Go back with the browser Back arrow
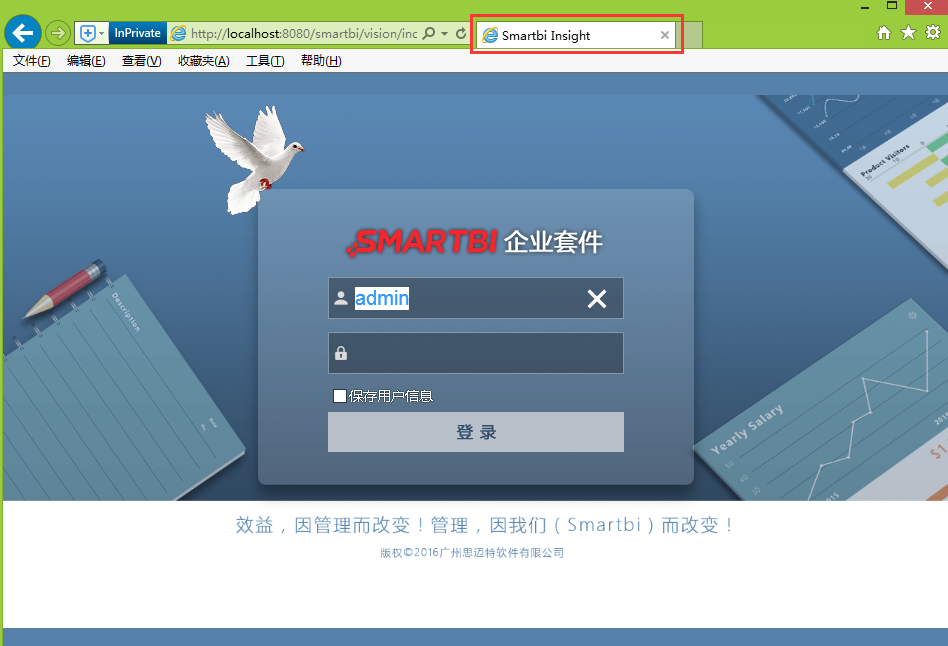948x646 pixels. [x=23, y=33]
